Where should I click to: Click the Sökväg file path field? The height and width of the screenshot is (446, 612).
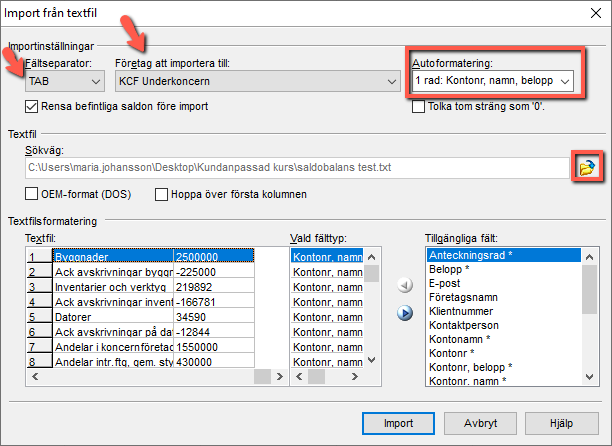pos(297,168)
